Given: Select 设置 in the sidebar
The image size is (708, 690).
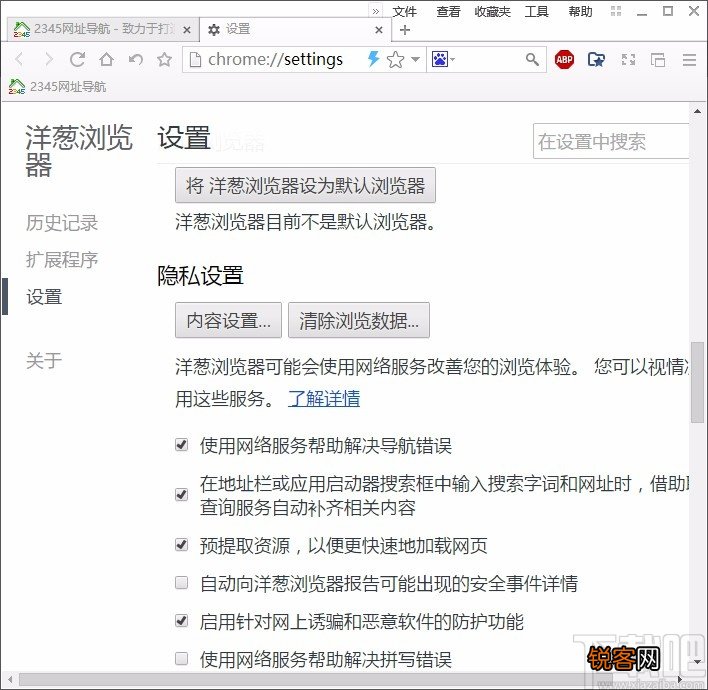Looking at the screenshot, I should (44, 297).
